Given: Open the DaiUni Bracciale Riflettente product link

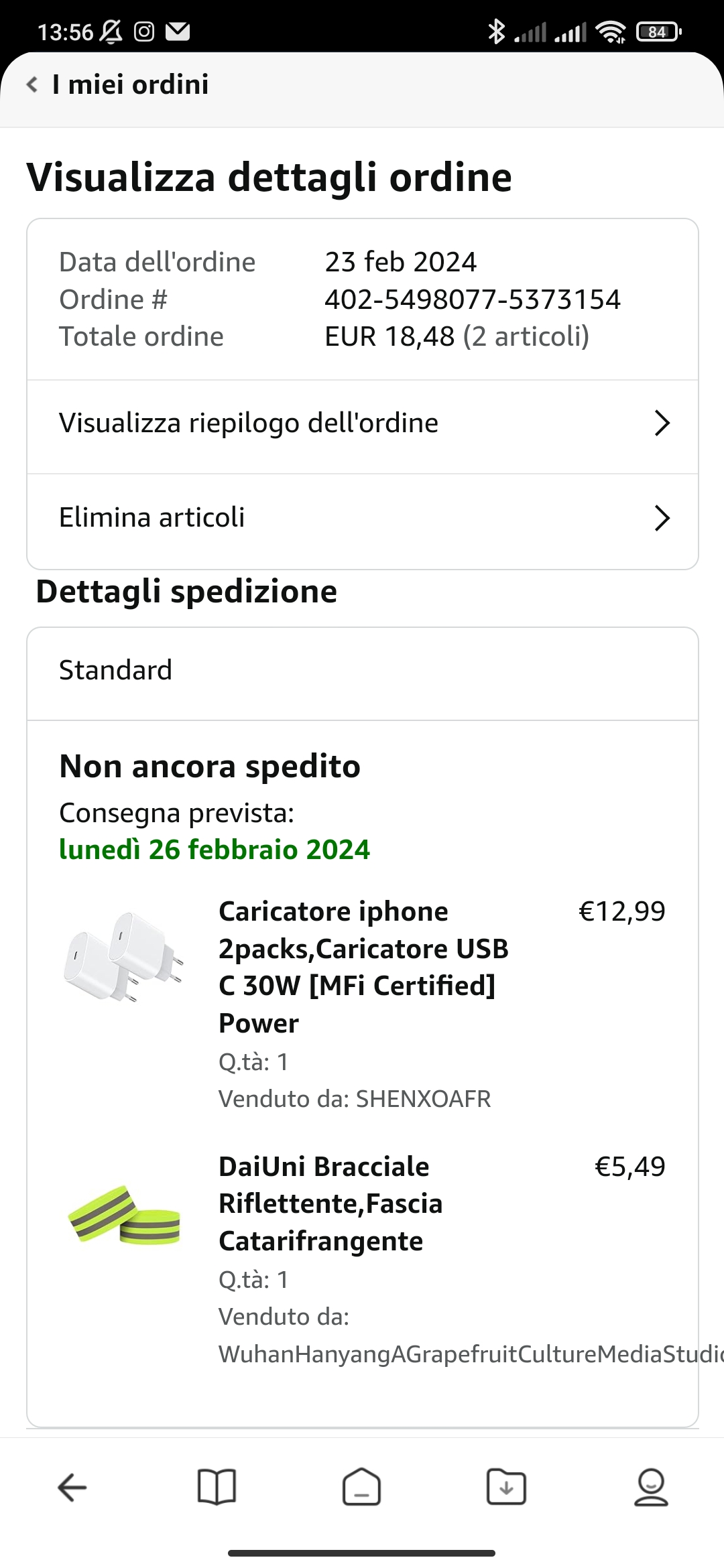Looking at the screenshot, I should tap(330, 1203).
